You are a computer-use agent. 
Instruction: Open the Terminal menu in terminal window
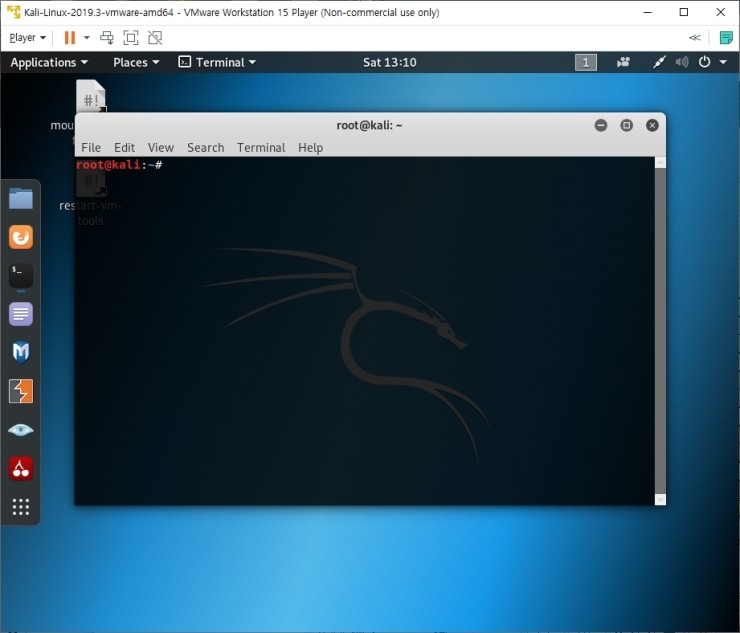[x=261, y=148]
